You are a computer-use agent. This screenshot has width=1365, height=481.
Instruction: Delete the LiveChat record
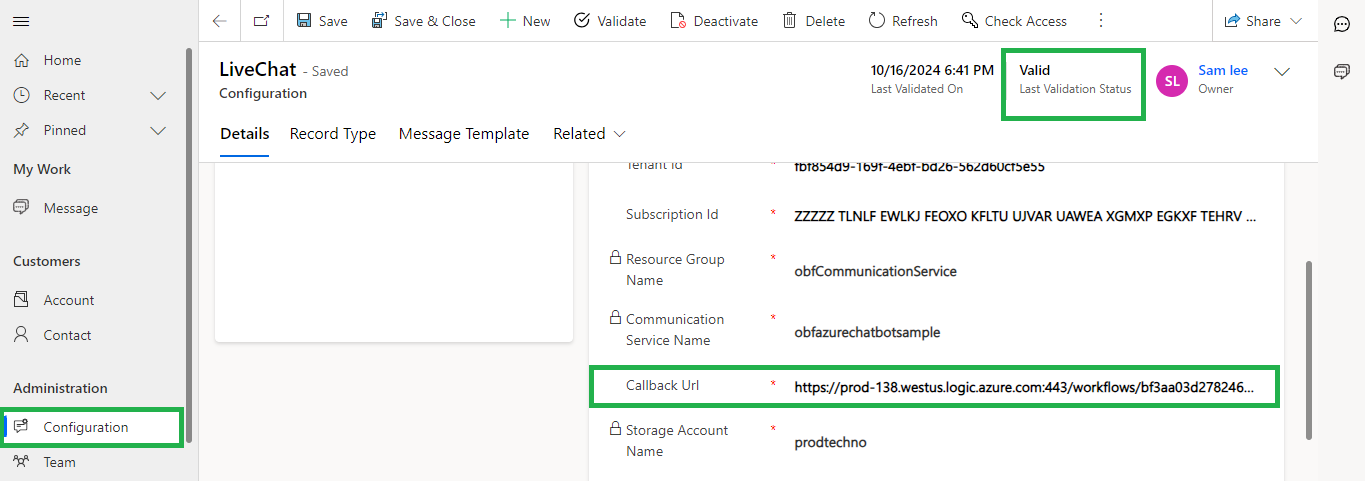click(x=813, y=21)
